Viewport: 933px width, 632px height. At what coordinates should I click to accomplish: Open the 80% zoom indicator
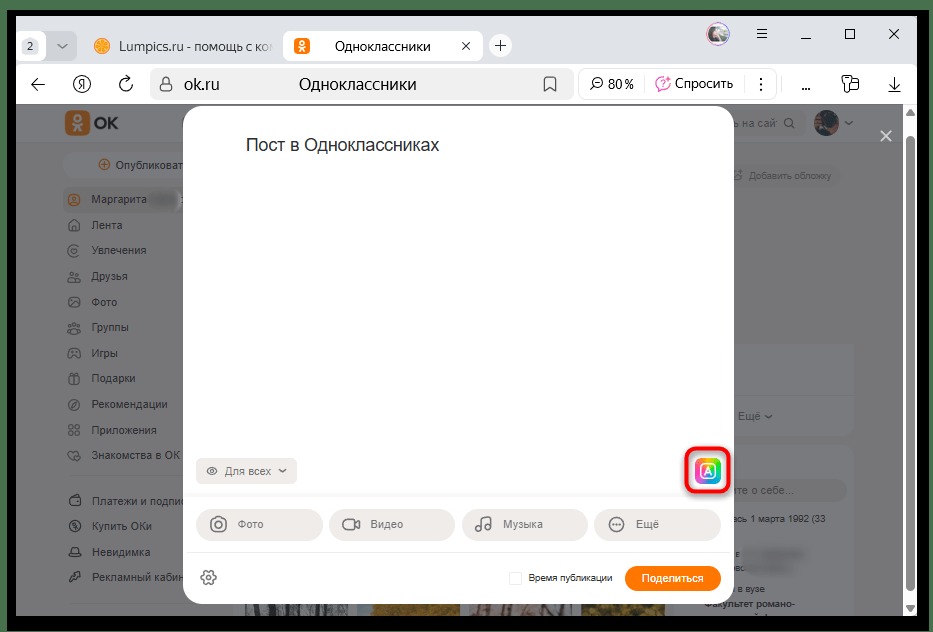click(612, 84)
